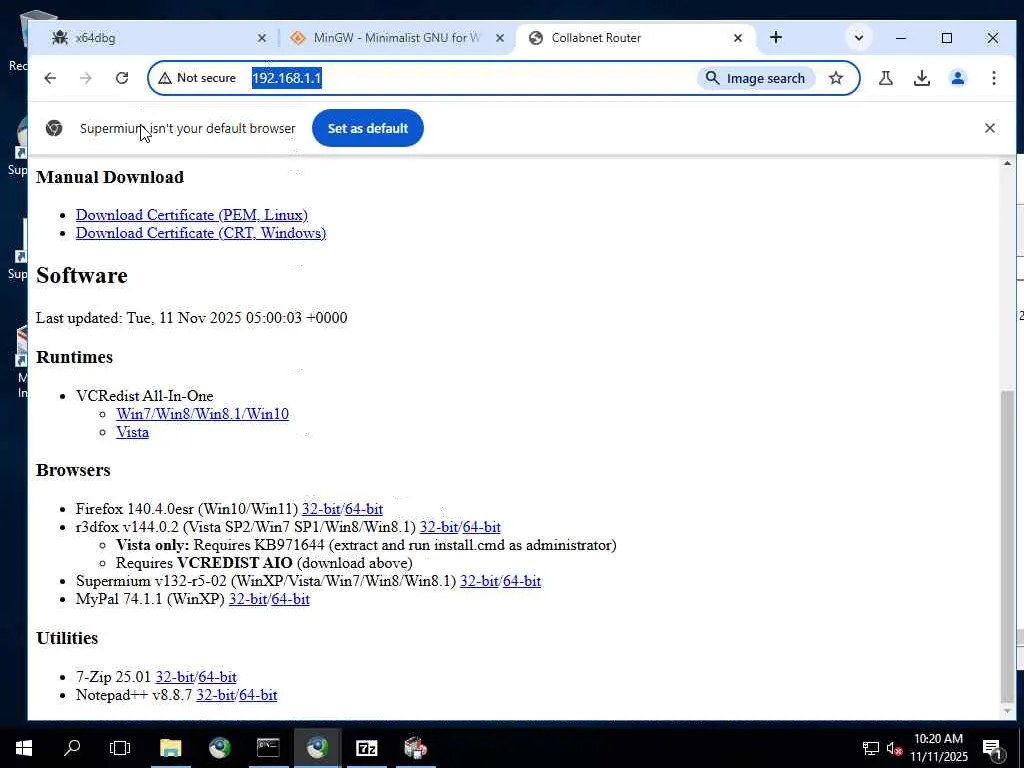Viewport: 1024px width, 768px height.
Task: Click the Last updated timestamp text
Action: (x=191, y=318)
